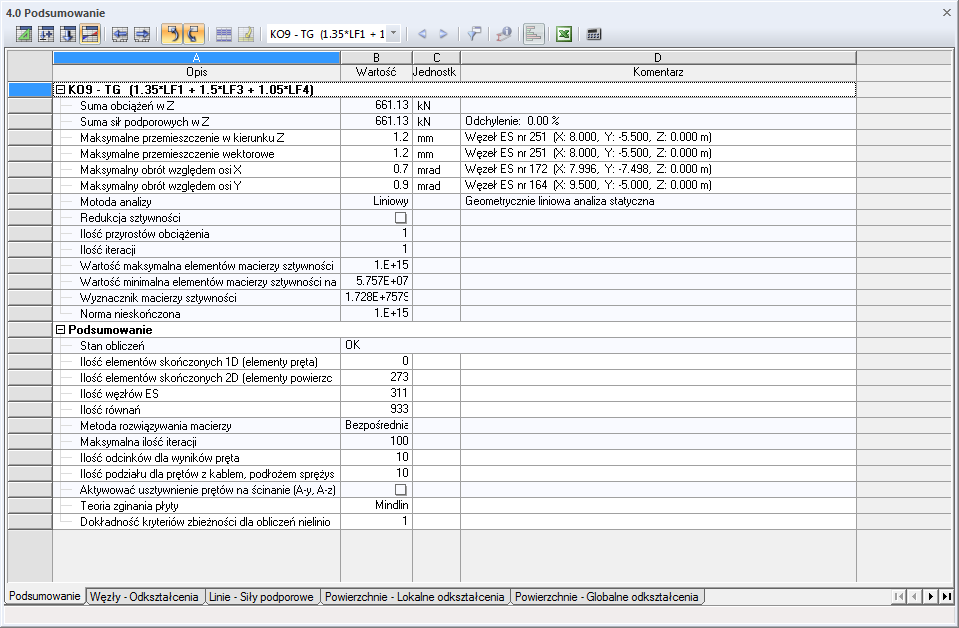Click the info bubble toolbar icon

[x=504, y=34]
